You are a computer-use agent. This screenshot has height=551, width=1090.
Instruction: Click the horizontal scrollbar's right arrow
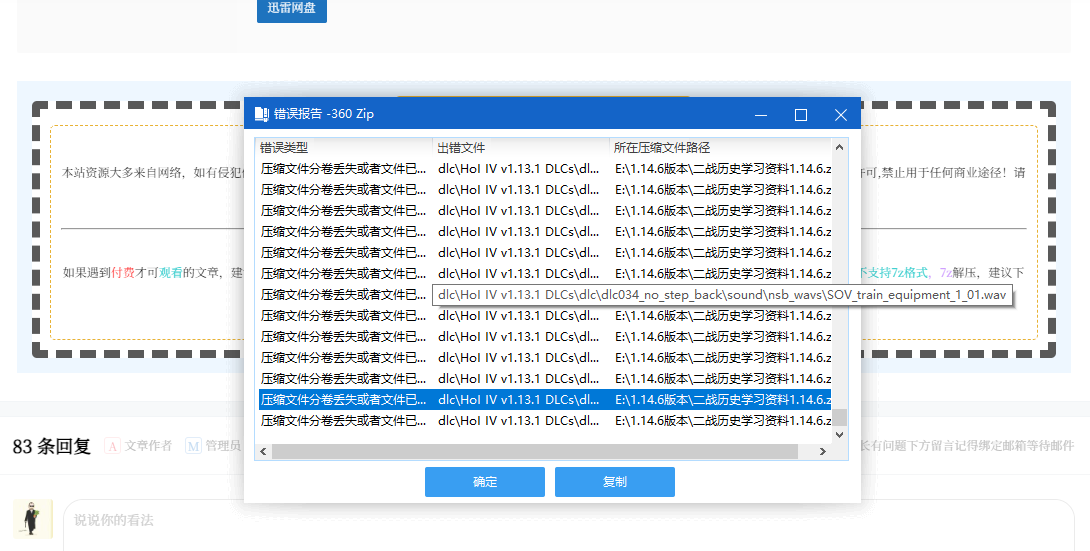[x=822, y=452]
